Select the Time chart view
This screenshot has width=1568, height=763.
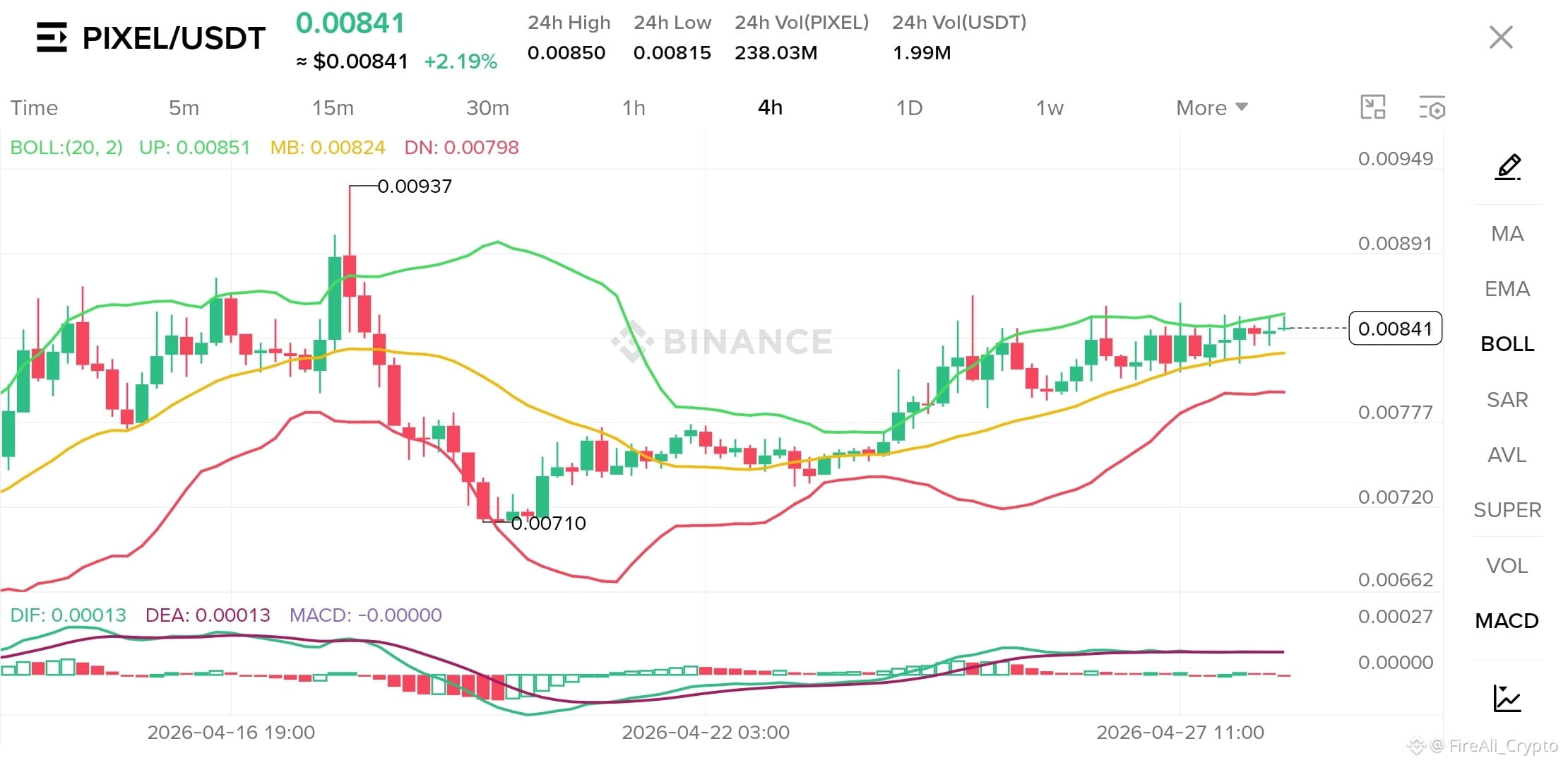point(34,107)
